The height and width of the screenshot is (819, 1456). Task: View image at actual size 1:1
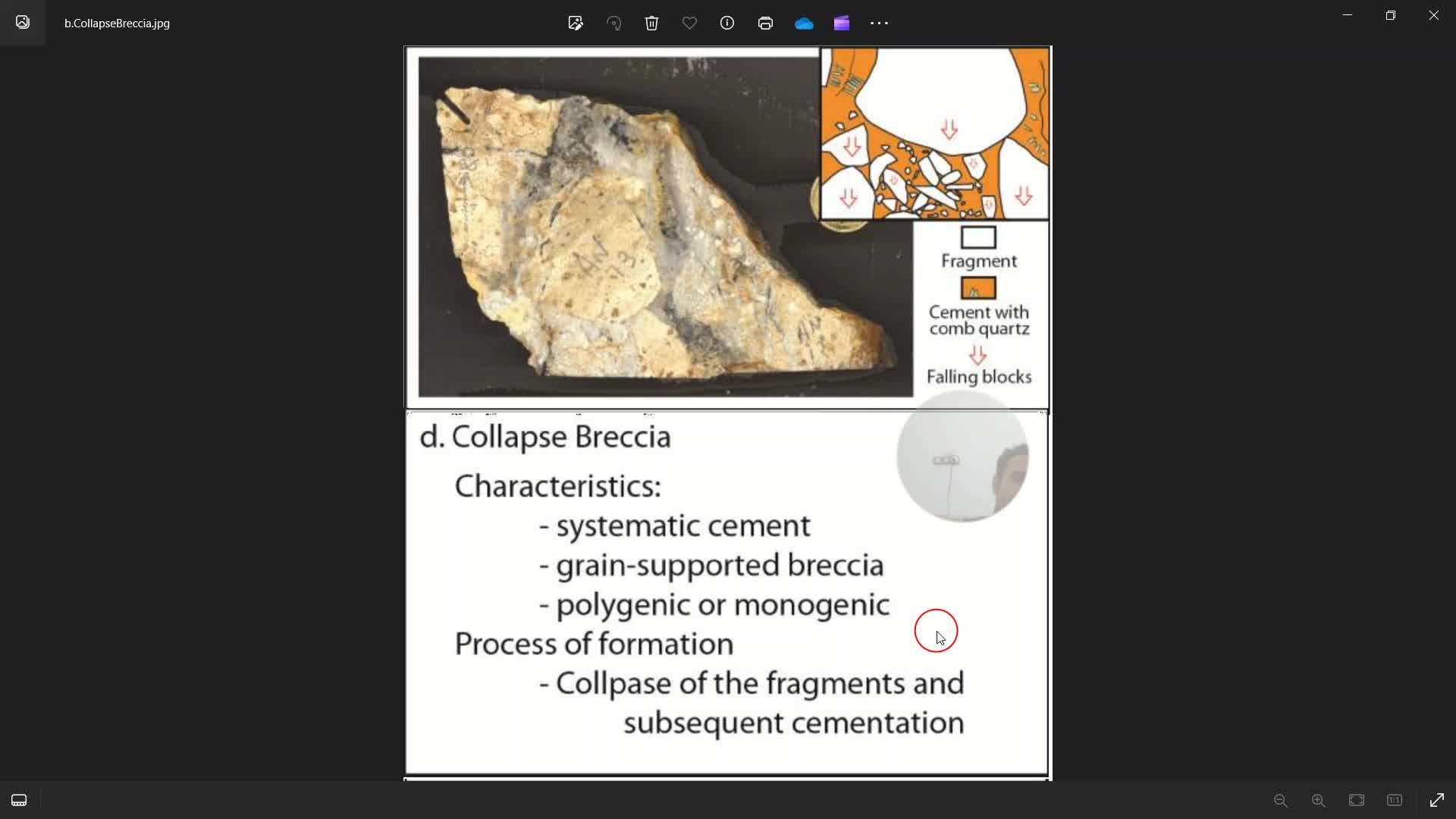tap(1395, 800)
